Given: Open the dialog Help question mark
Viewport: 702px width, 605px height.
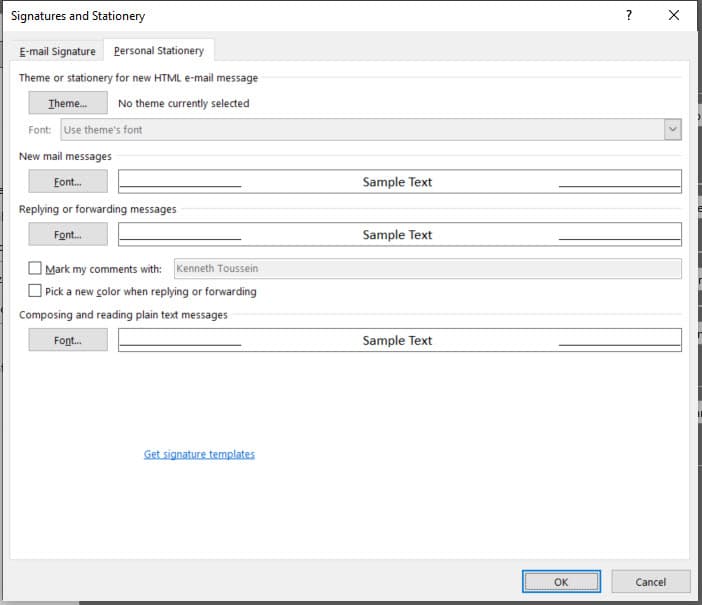Looking at the screenshot, I should 628,16.
